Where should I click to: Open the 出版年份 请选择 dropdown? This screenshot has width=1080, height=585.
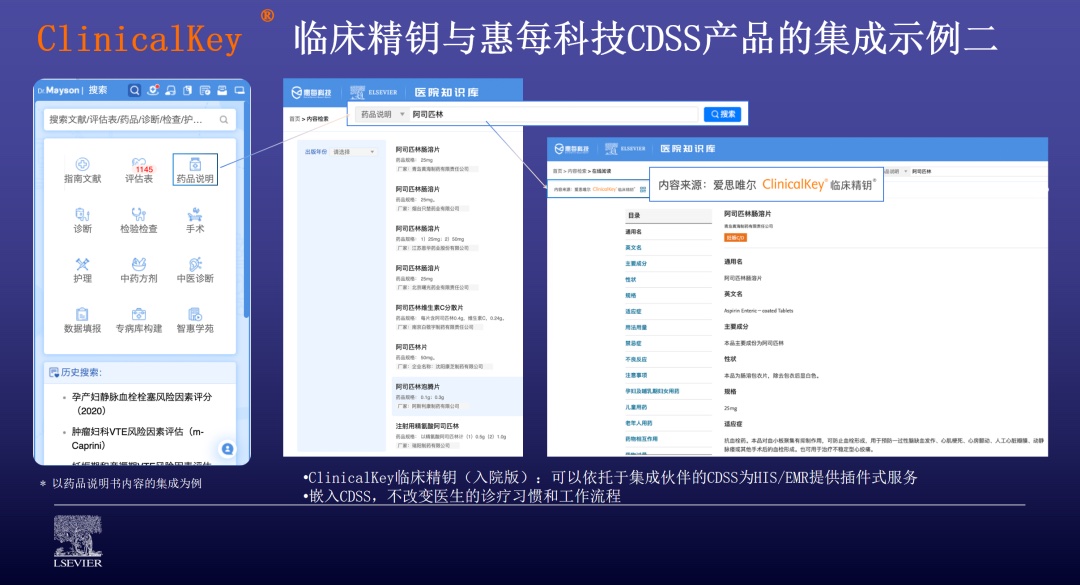point(355,152)
